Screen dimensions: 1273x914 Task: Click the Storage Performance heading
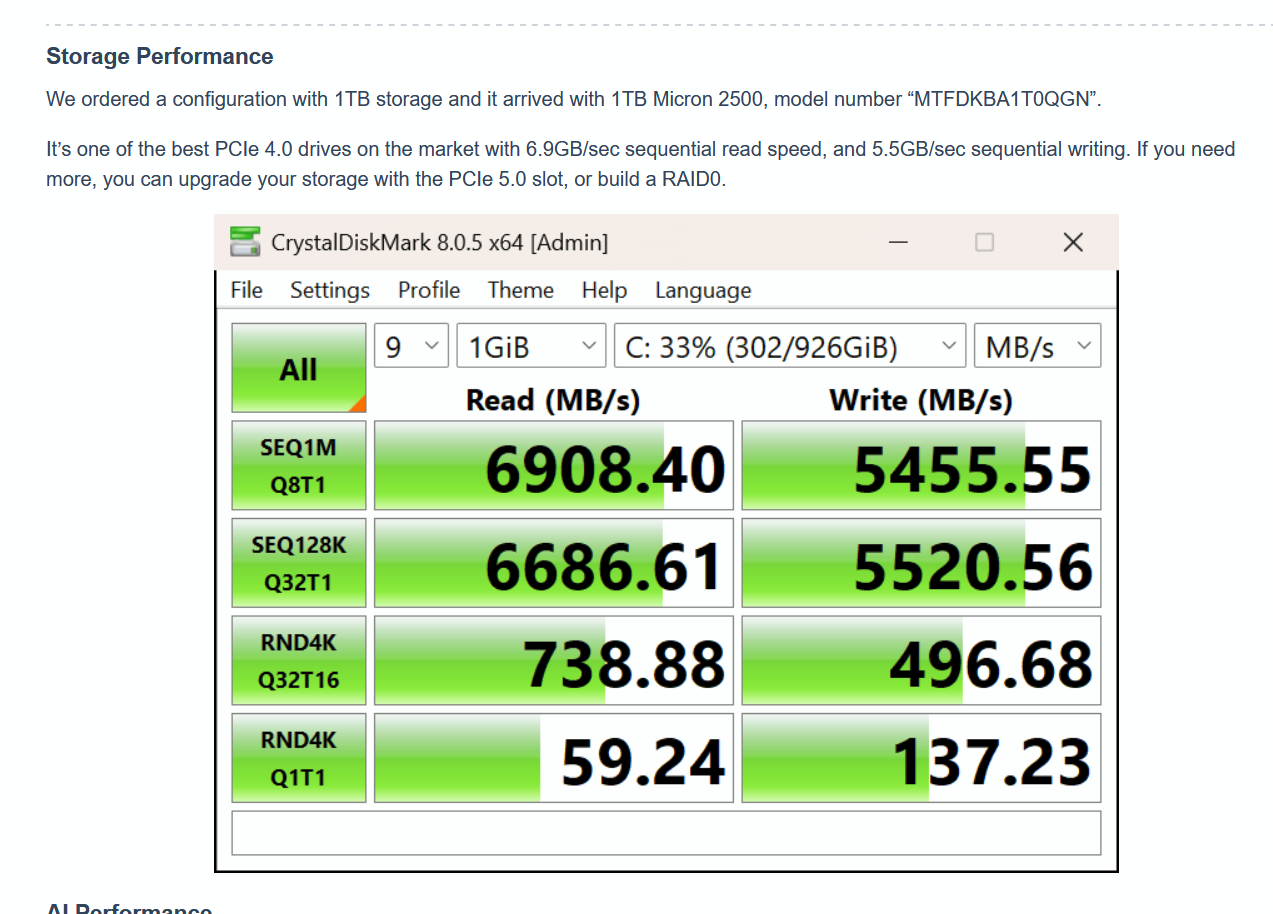[160, 56]
